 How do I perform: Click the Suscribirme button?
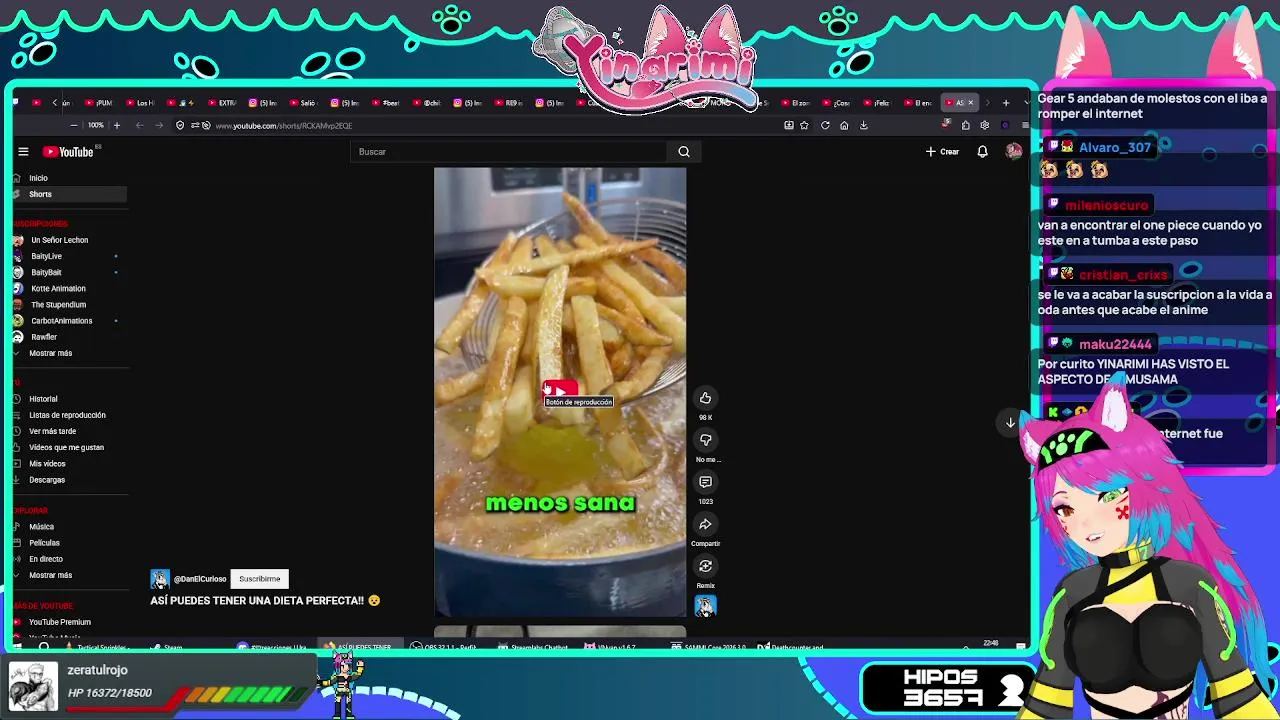tap(259, 579)
